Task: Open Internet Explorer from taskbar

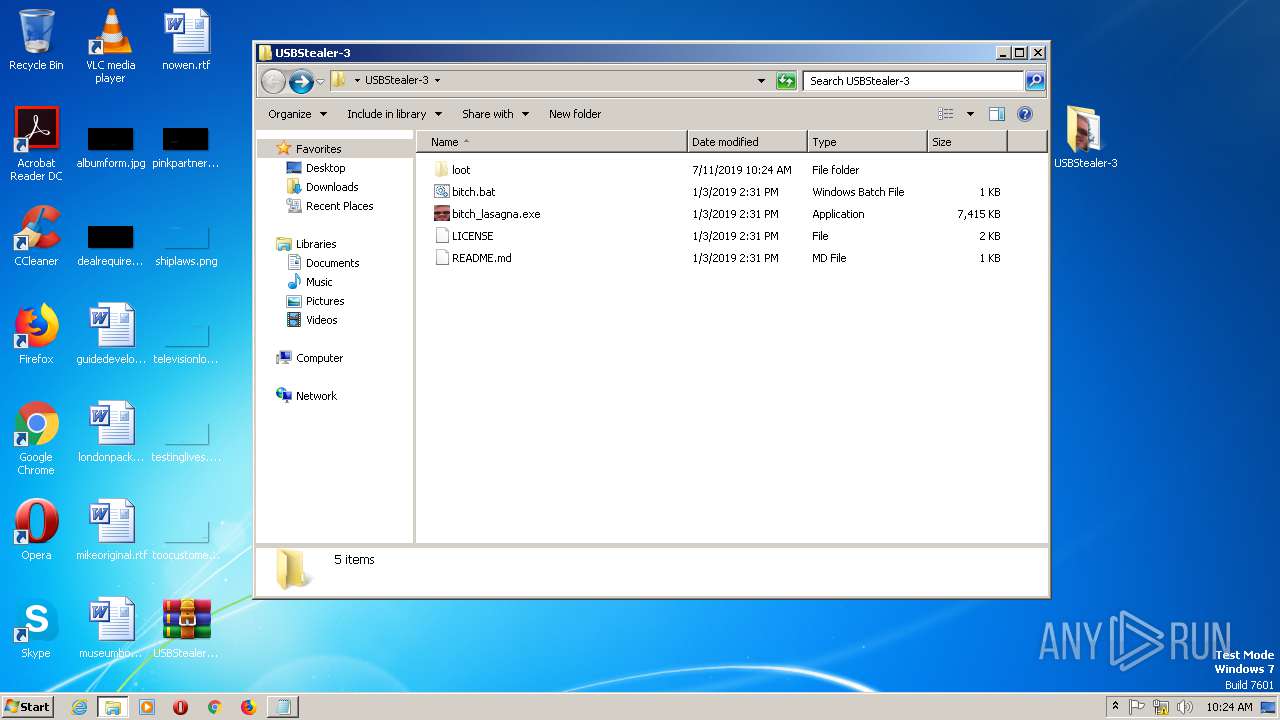Action: point(79,707)
